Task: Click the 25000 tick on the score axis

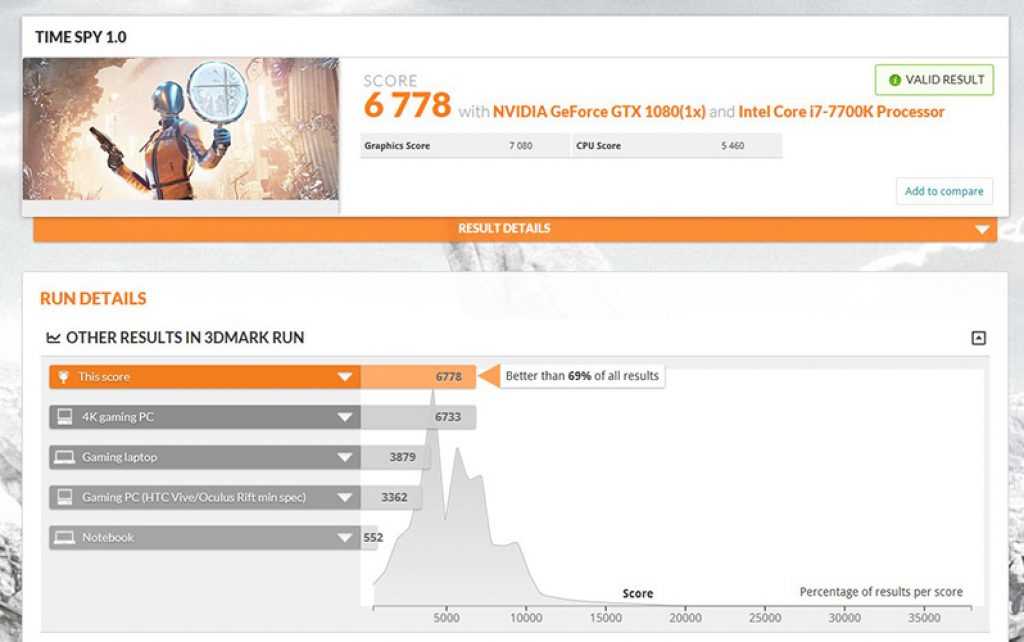Action: point(765,617)
